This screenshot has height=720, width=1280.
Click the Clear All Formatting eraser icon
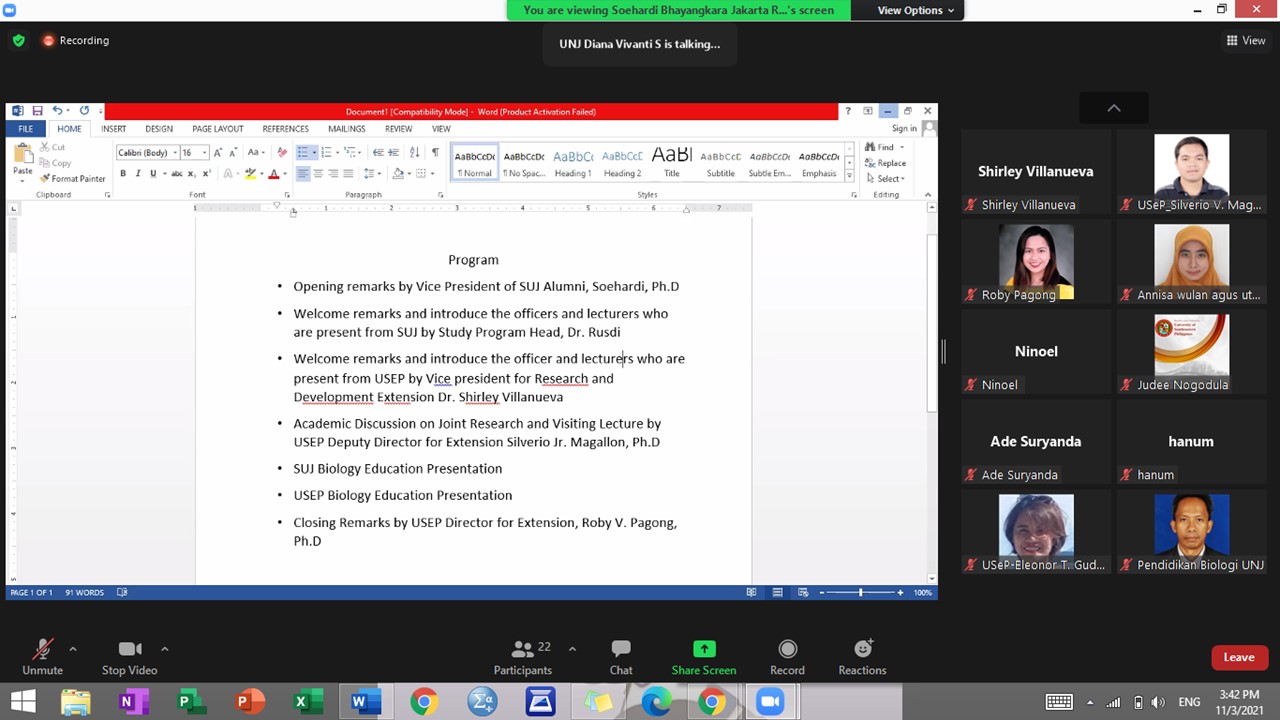pos(282,152)
